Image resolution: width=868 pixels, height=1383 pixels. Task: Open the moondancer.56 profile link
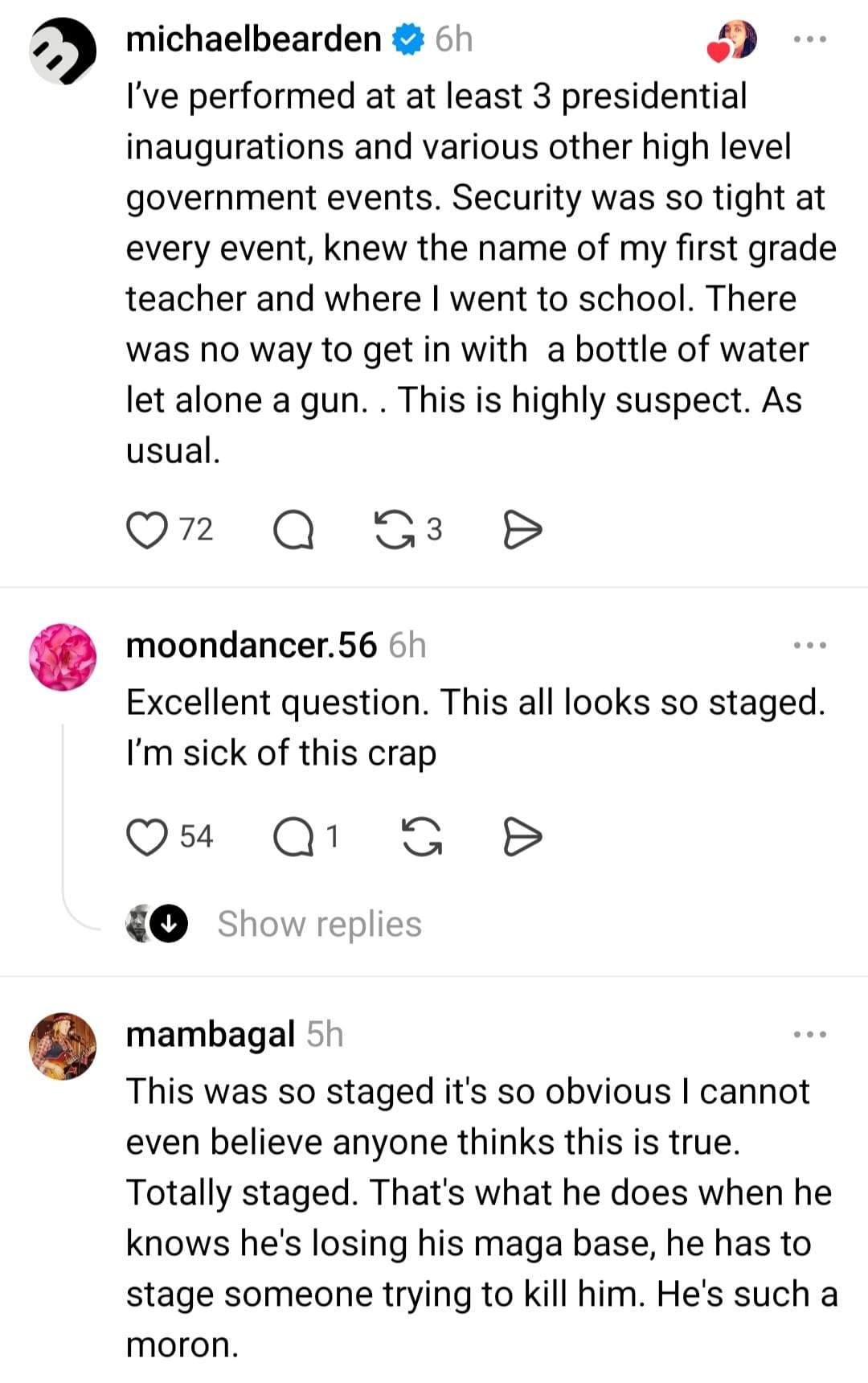(251, 645)
